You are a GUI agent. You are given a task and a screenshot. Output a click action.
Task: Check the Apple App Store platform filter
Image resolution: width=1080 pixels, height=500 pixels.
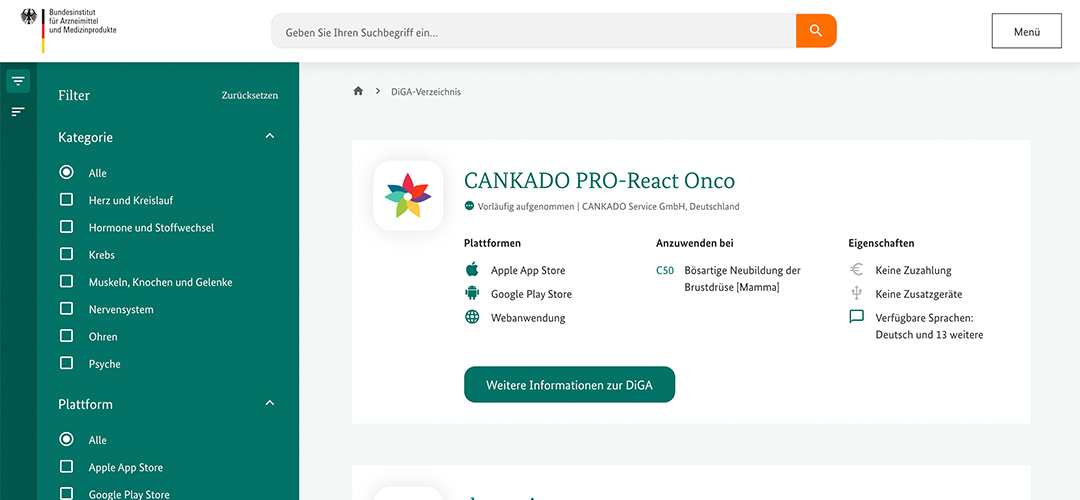(66, 466)
